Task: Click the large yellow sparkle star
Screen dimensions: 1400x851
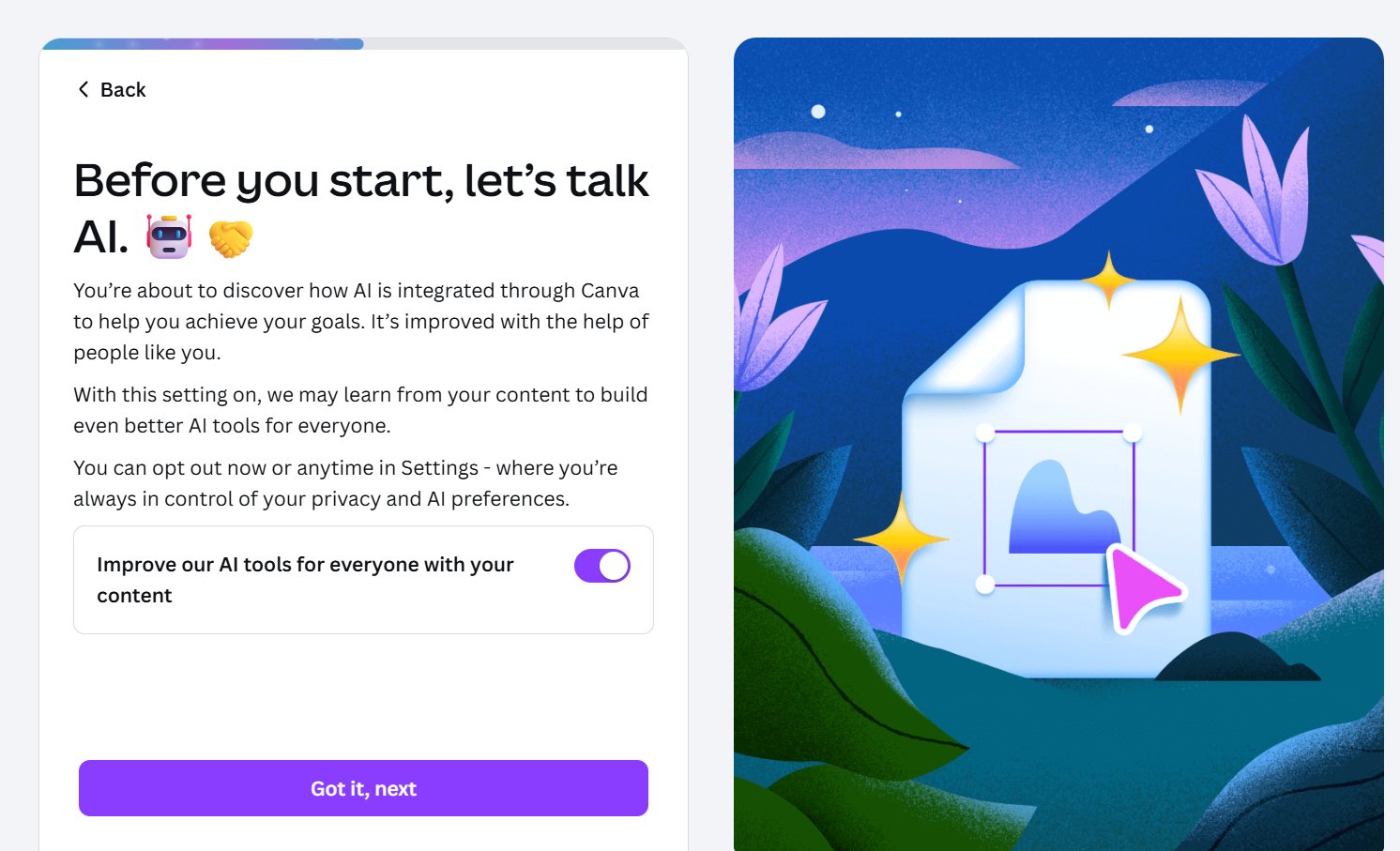Action: [1180, 355]
